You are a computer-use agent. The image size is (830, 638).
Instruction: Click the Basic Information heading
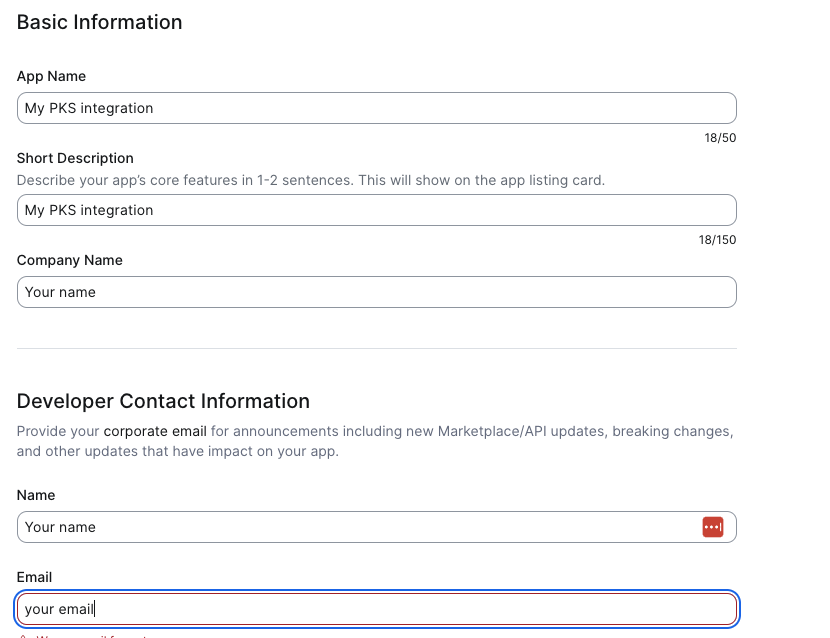(99, 22)
